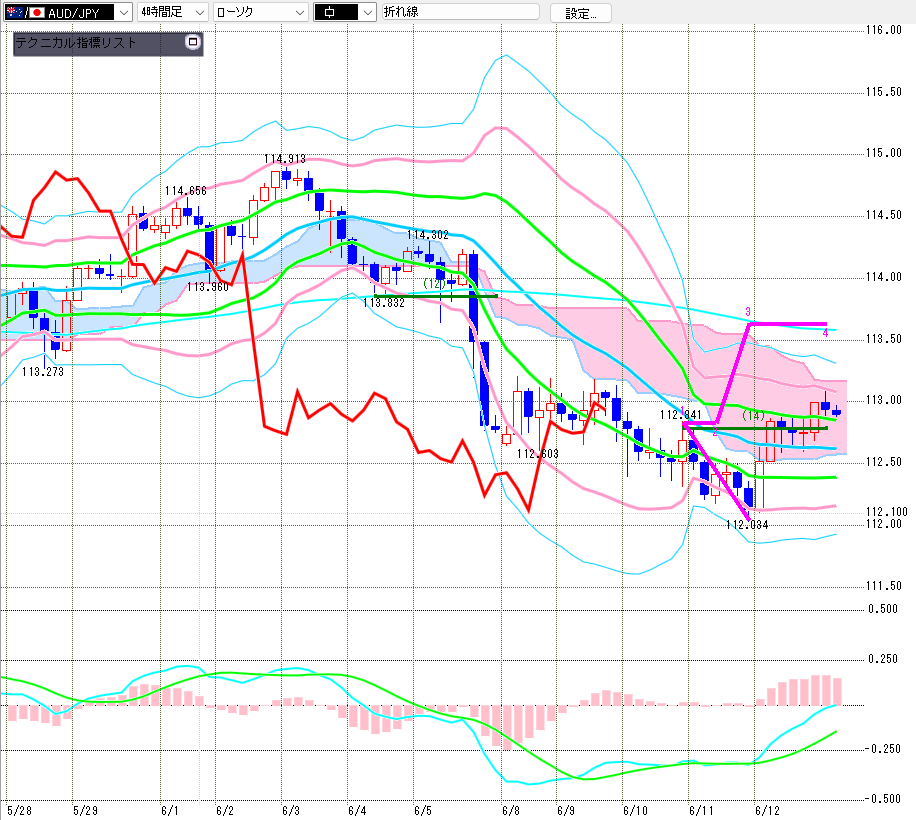This screenshot has width=916, height=820.
Task: Click the 5/28 date label
Action: [20, 811]
